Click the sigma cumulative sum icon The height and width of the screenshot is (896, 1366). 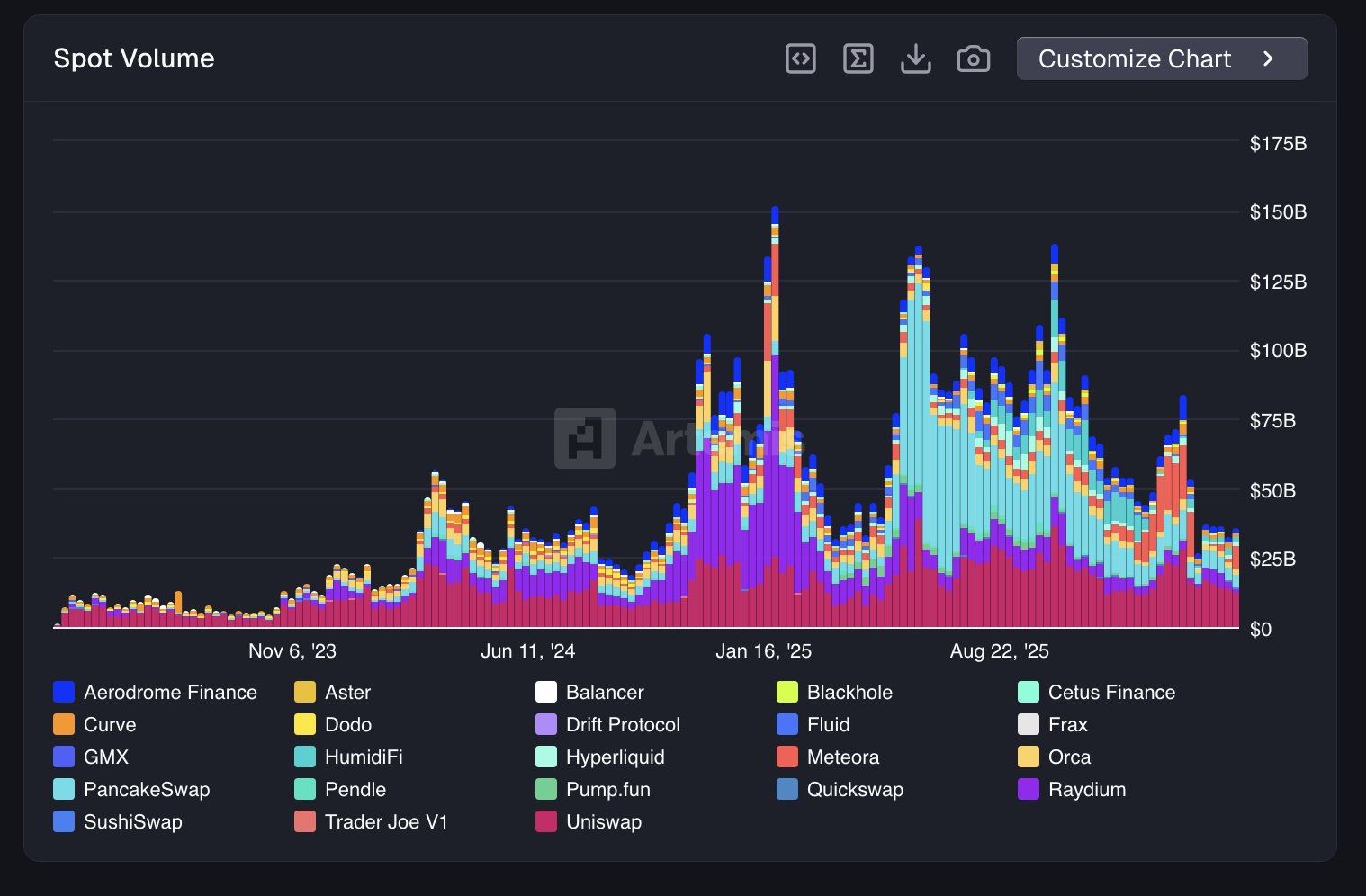[x=858, y=58]
